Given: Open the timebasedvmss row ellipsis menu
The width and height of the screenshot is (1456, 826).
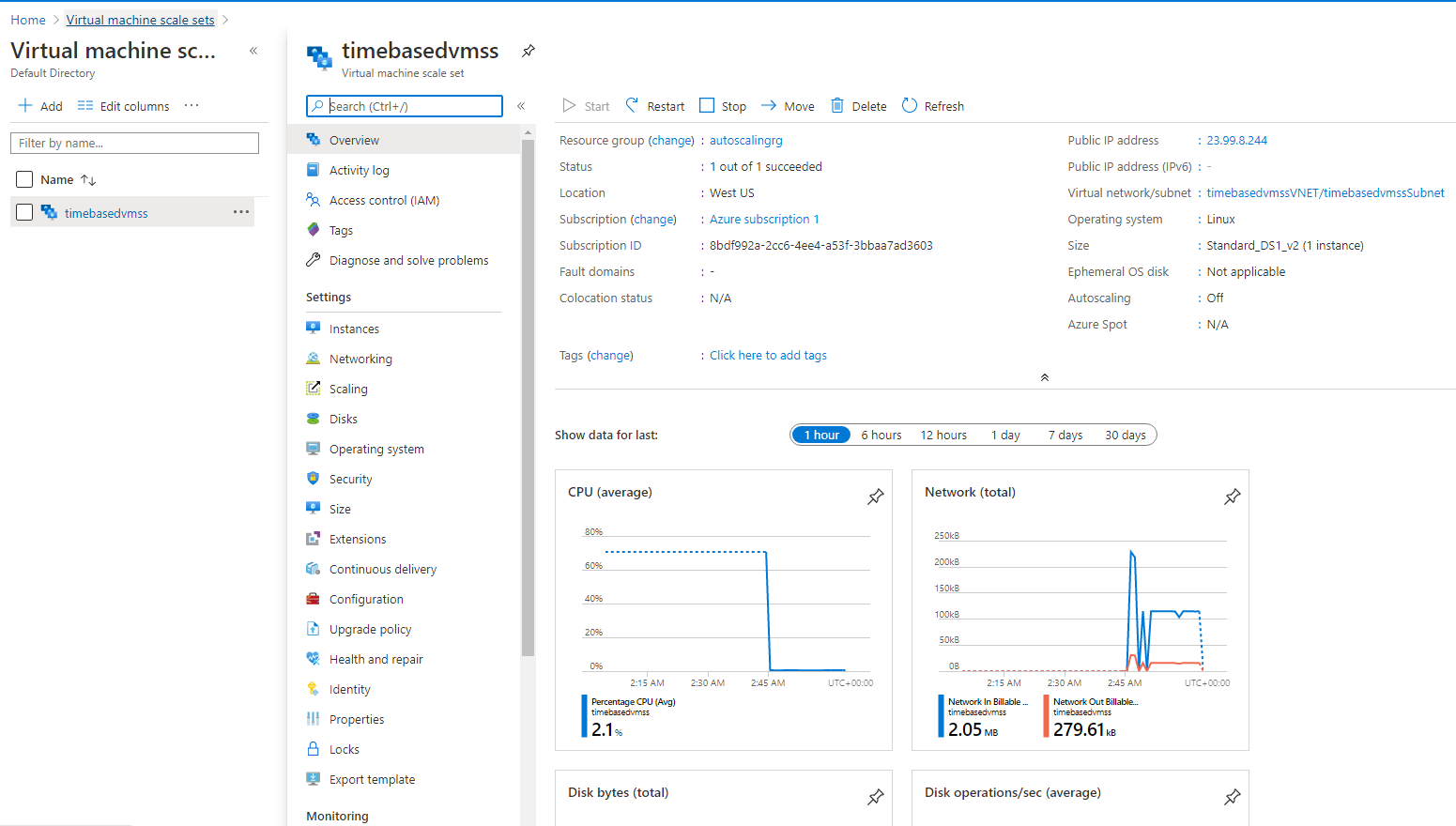Looking at the screenshot, I should tap(241, 212).
